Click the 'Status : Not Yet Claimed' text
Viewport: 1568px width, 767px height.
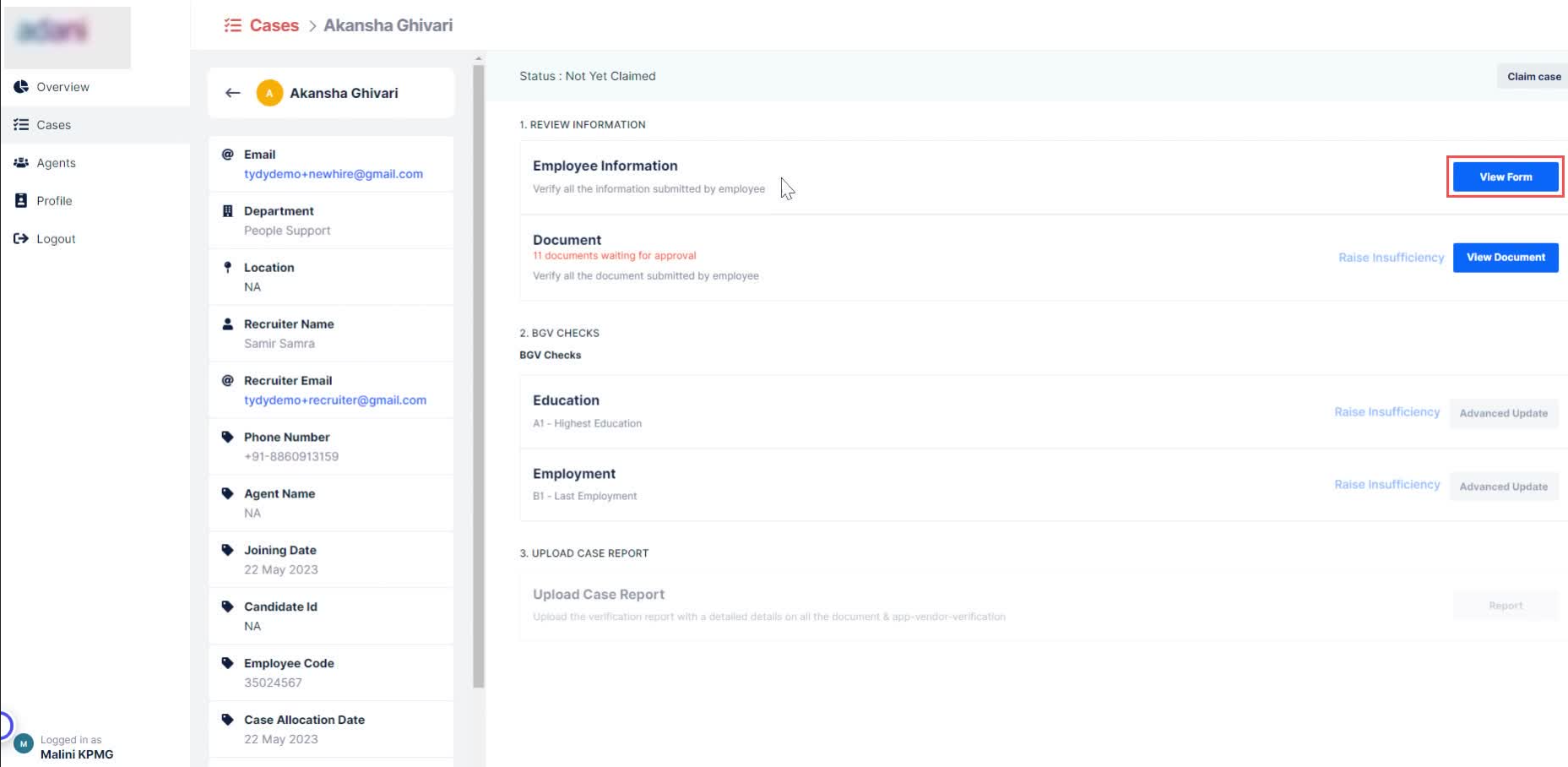[x=588, y=76]
